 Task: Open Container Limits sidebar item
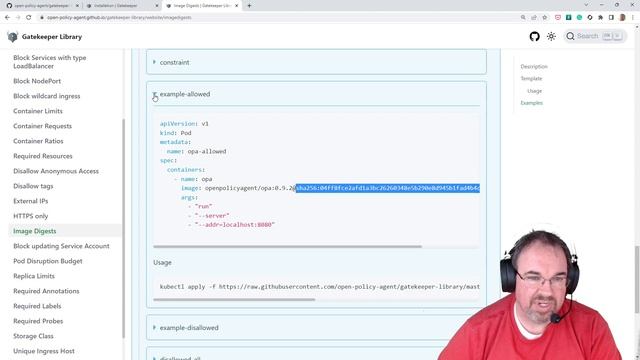click(x=38, y=111)
